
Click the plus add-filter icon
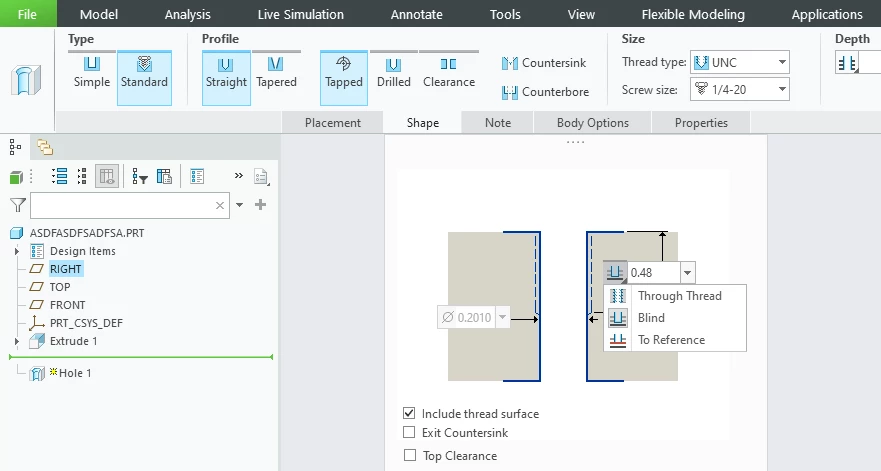[260, 205]
